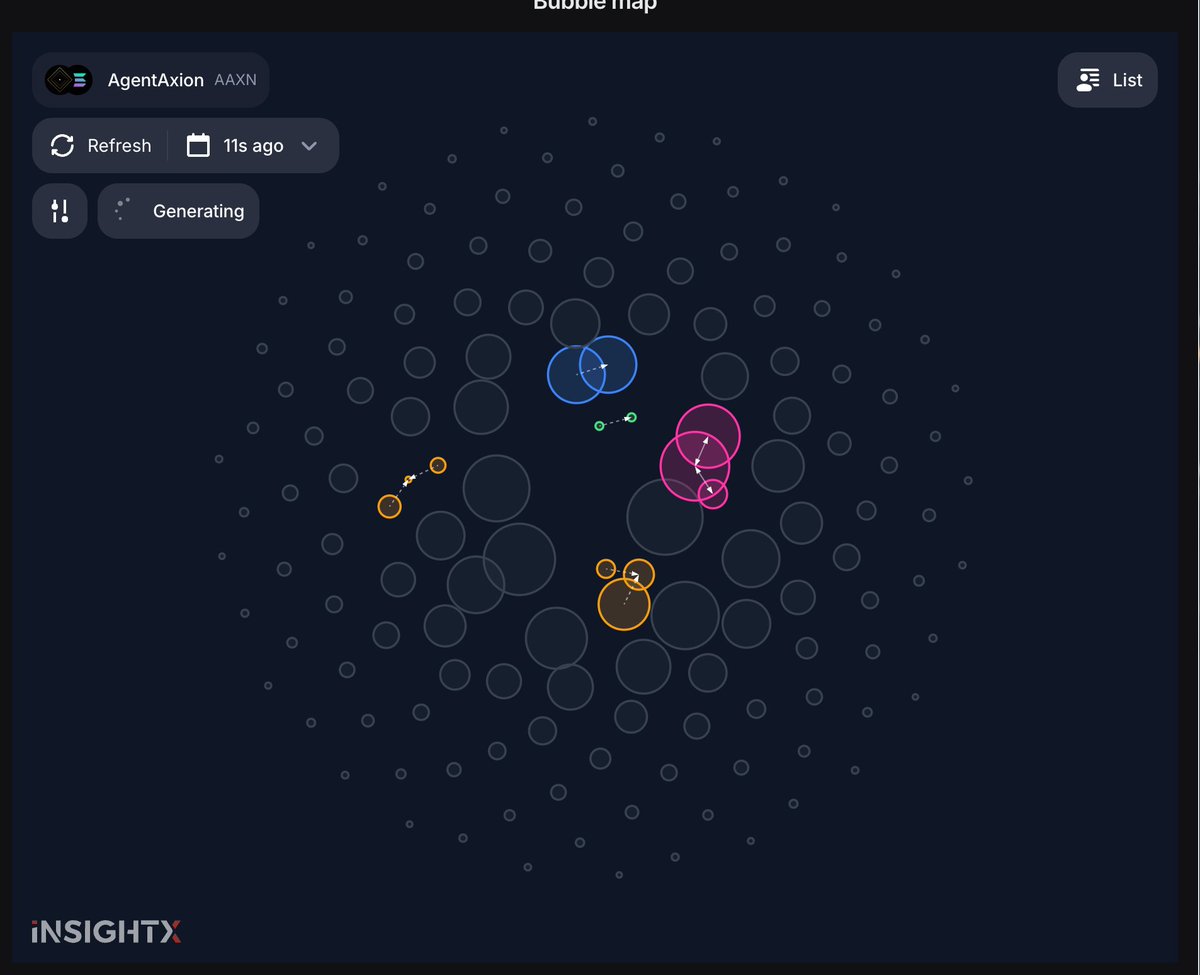Select the topmost pink cluster bubble
1200x975 pixels.
(x=708, y=436)
